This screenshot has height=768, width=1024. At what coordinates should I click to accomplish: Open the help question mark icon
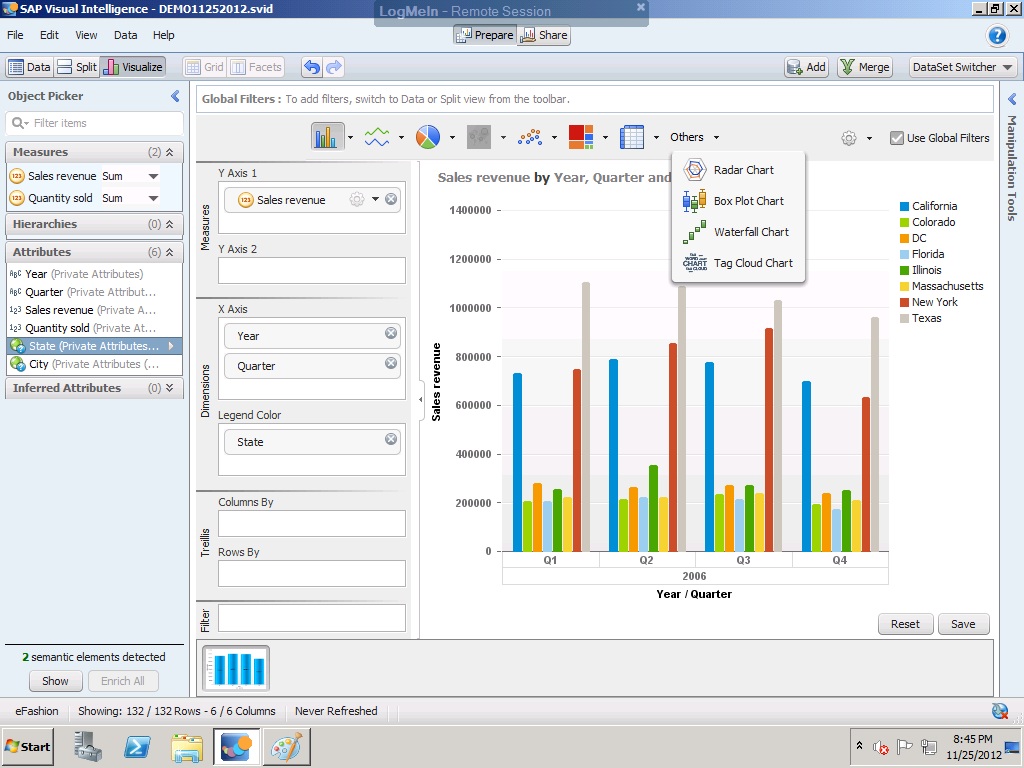click(997, 35)
